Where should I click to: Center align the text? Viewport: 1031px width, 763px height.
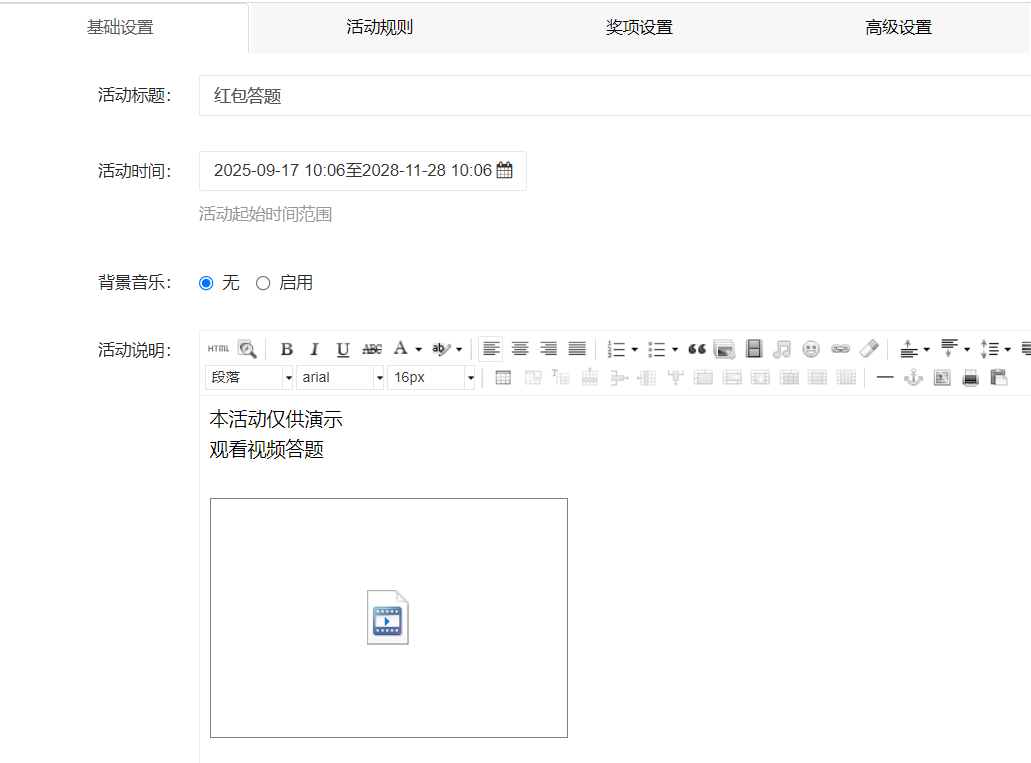(520, 349)
